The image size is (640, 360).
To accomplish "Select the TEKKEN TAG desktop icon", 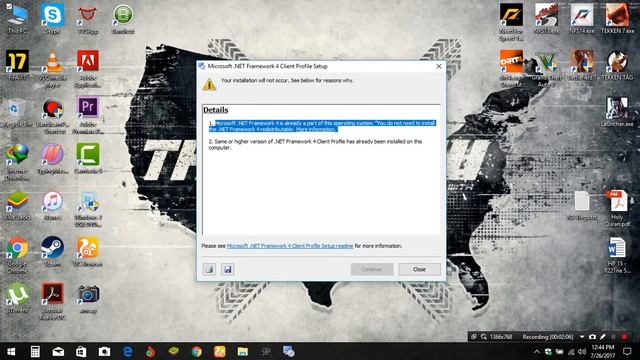I will pos(617,65).
